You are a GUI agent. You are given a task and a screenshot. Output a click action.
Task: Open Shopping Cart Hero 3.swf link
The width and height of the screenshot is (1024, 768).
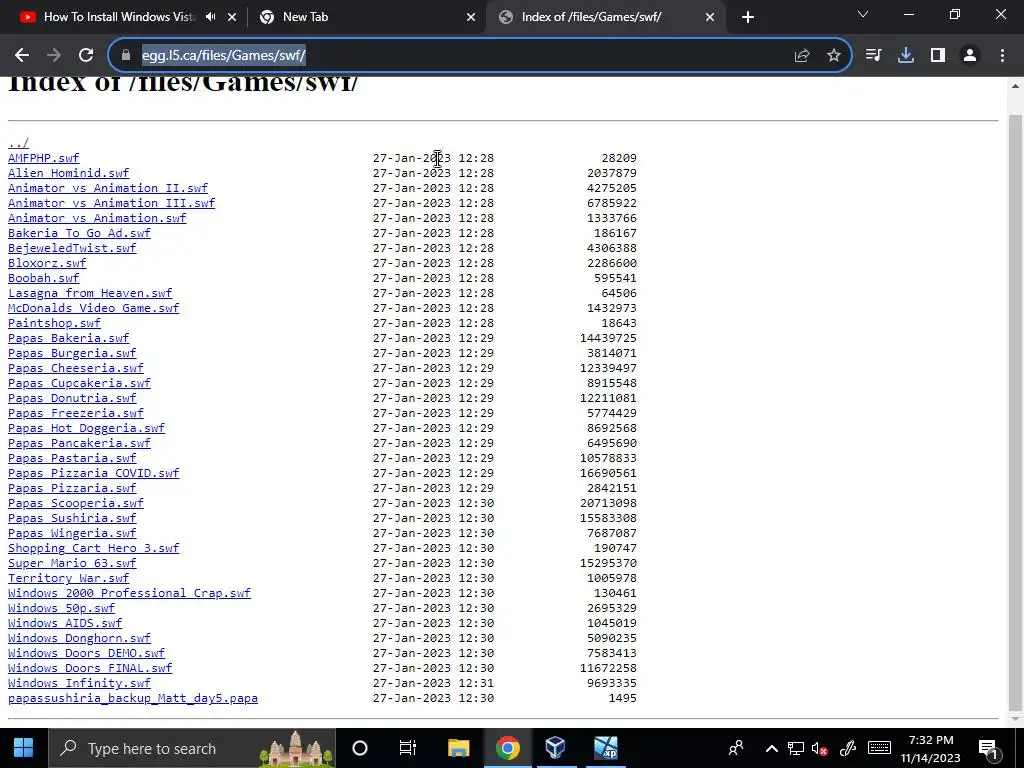[93, 549]
